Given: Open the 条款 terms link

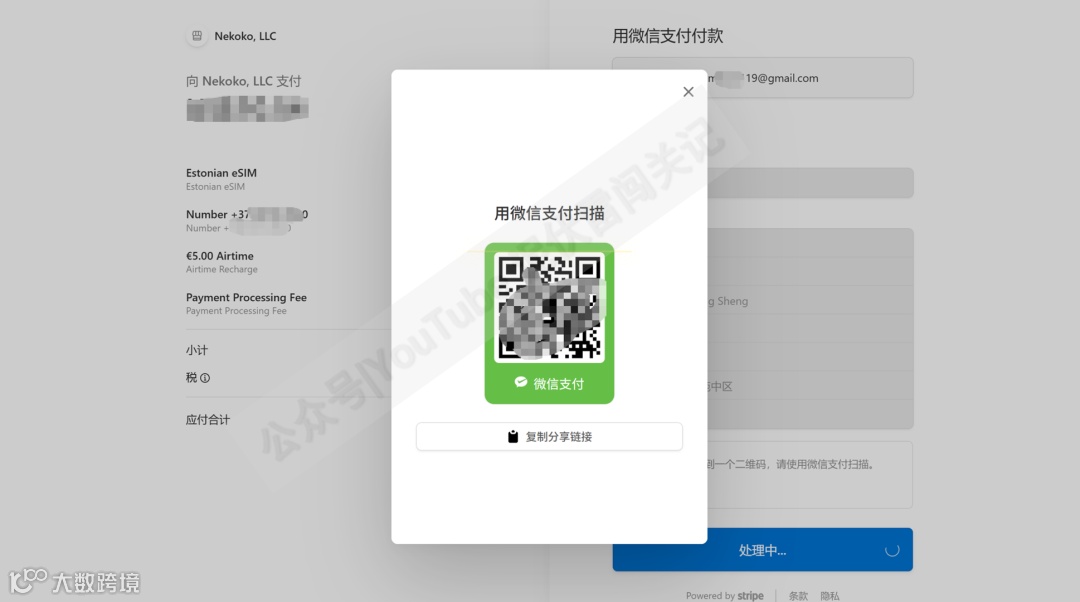Looking at the screenshot, I should click(798, 596).
